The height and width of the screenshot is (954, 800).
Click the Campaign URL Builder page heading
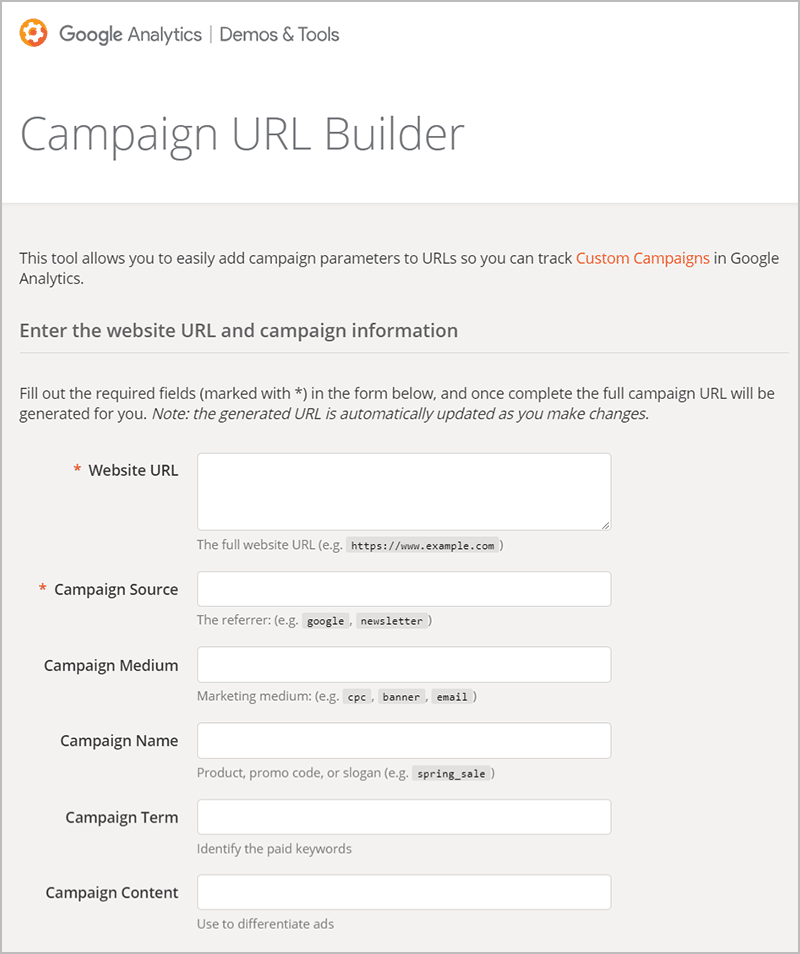click(x=242, y=134)
